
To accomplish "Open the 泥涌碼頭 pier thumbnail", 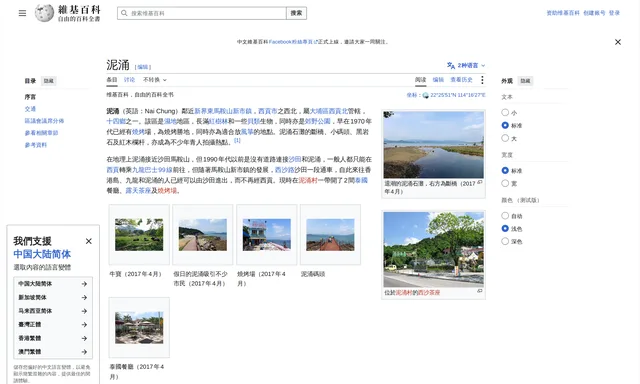I will click(330, 235).
